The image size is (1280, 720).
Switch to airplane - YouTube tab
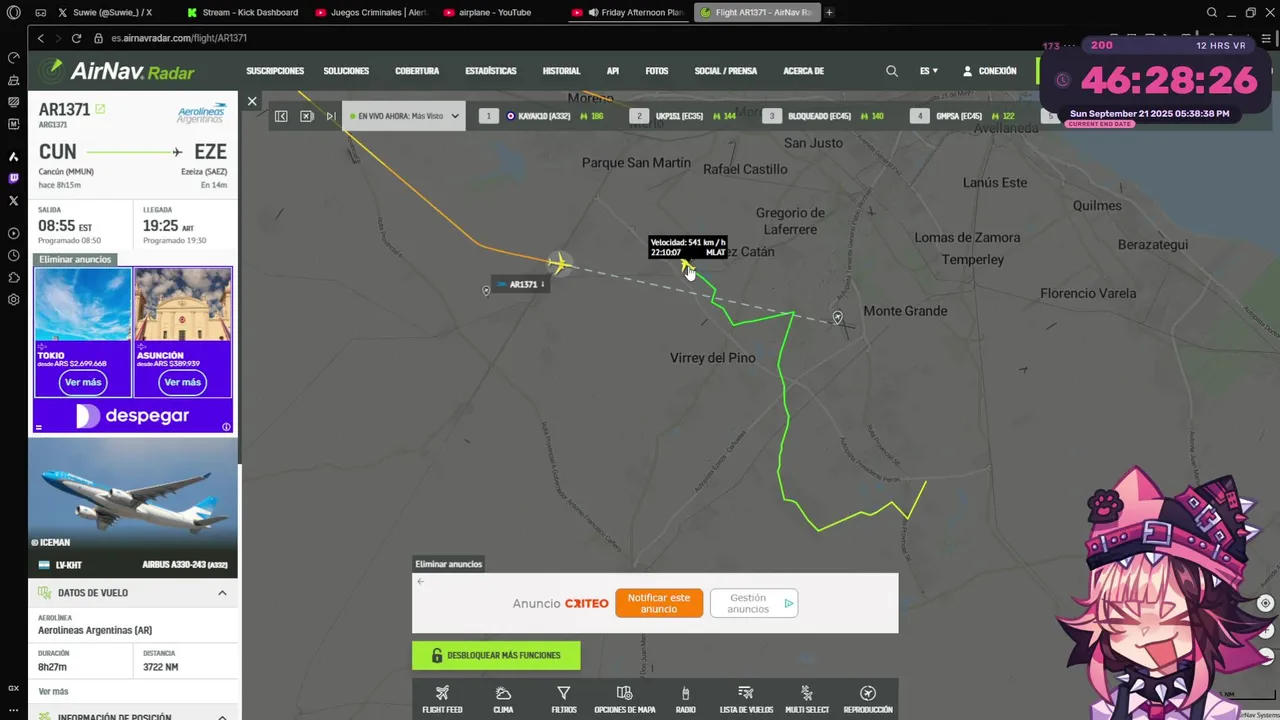pyautogui.click(x=496, y=13)
